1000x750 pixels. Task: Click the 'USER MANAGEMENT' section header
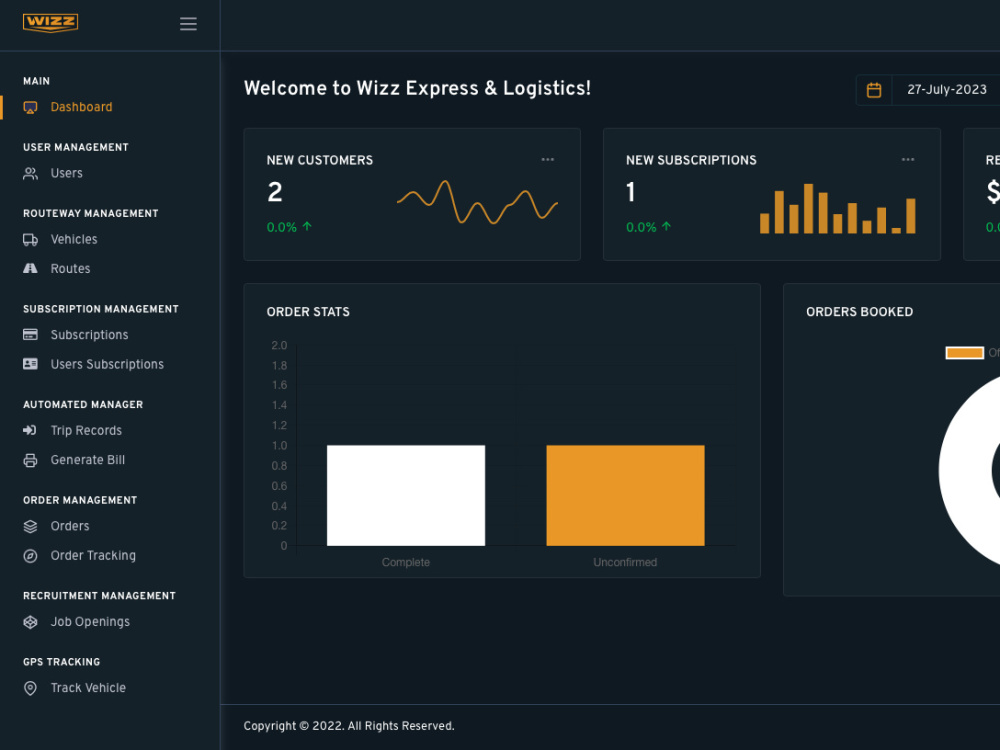tap(76, 147)
